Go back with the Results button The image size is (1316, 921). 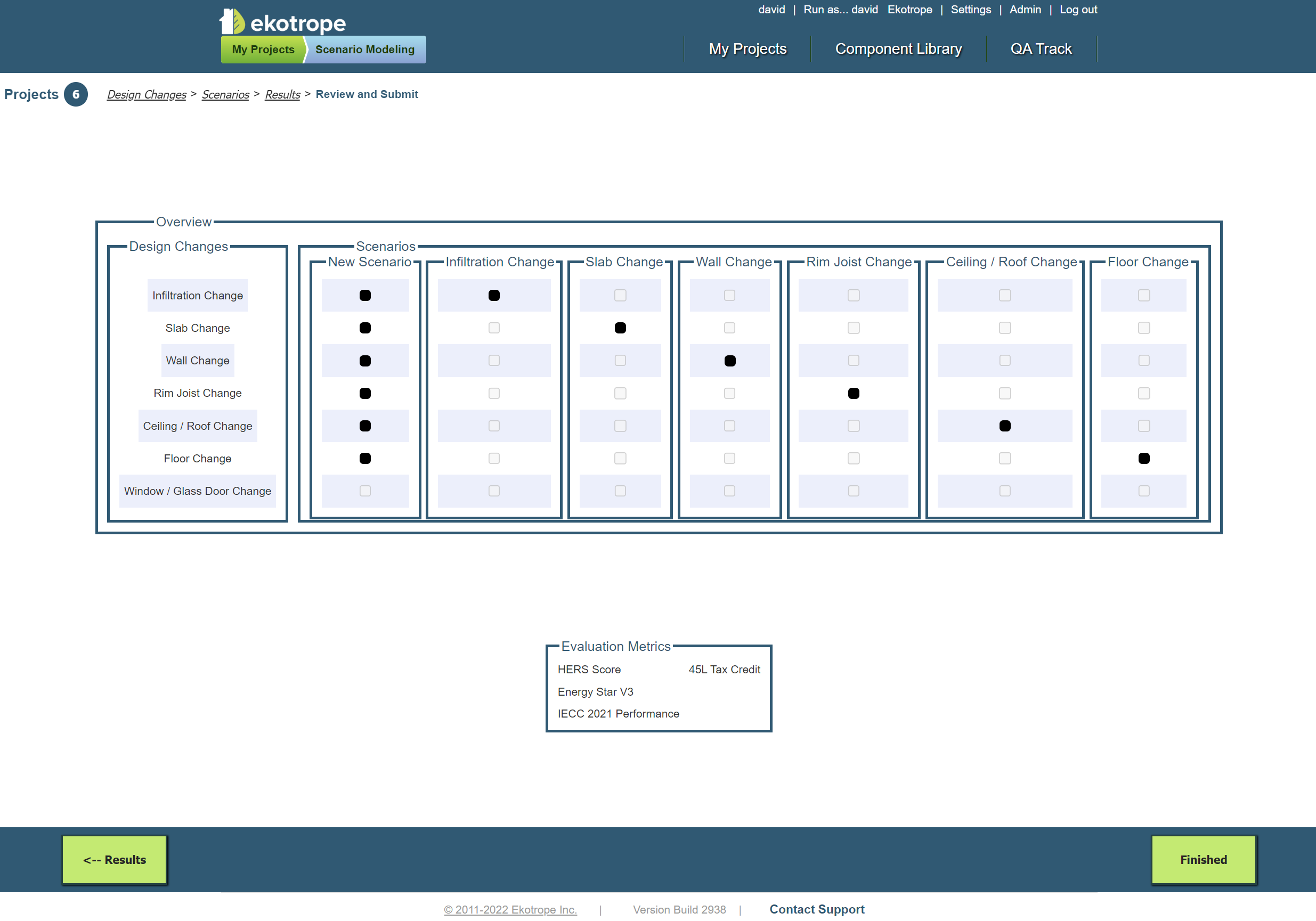pyautogui.click(x=115, y=860)
